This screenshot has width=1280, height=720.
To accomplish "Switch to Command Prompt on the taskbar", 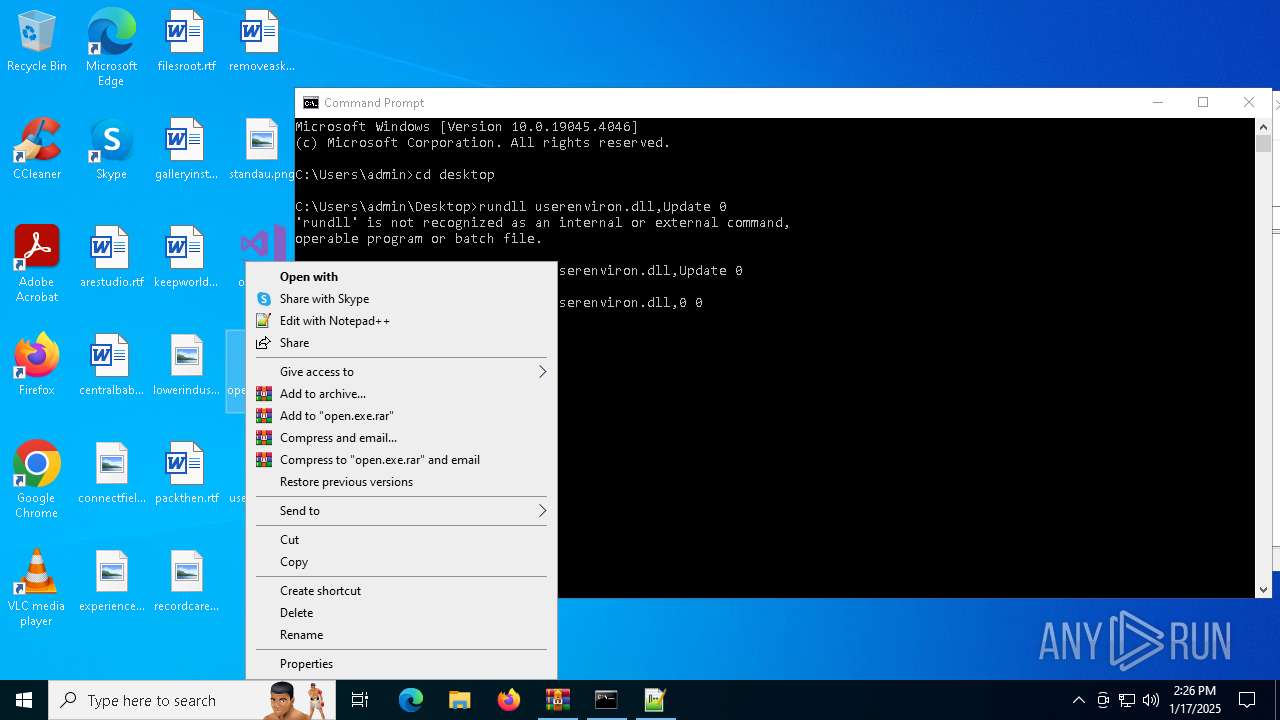I will tap(606, 700).
